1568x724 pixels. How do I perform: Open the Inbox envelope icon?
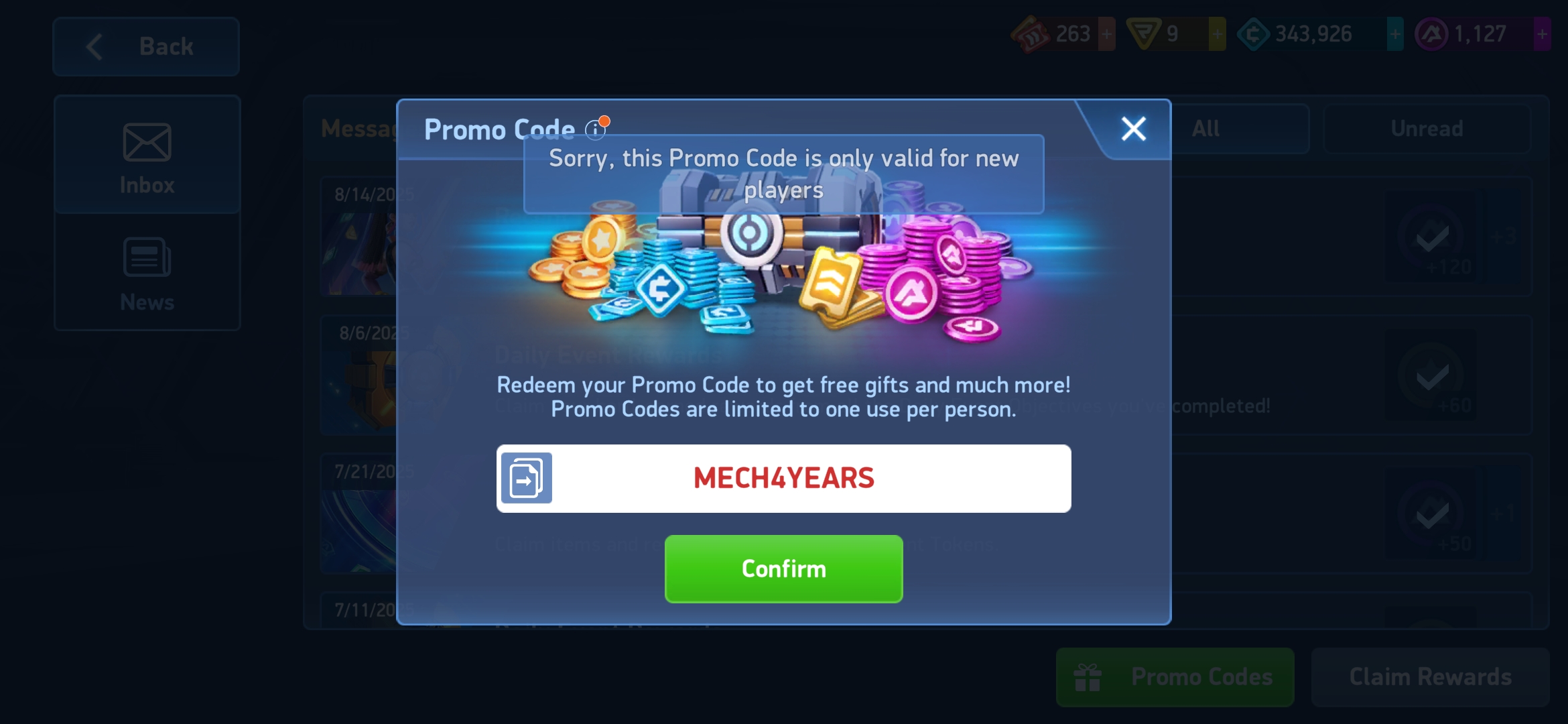(x=147, y=142)
